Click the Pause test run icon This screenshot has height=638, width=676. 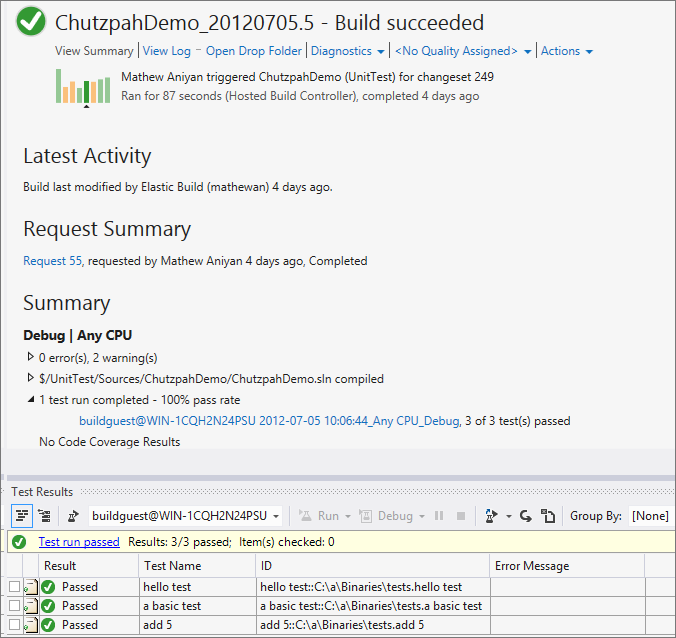click(438, 516)
